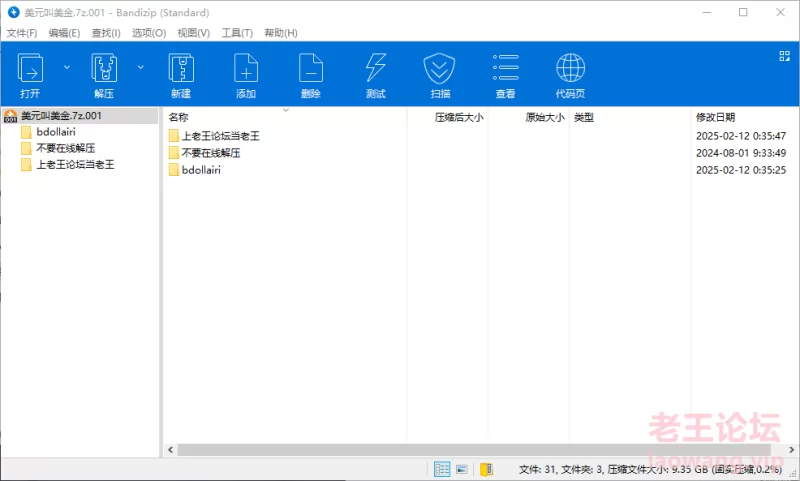Select 上老王论坛当老王 folder in file list
The width and height of the screenshot is (800, 481).
point(220,136)
